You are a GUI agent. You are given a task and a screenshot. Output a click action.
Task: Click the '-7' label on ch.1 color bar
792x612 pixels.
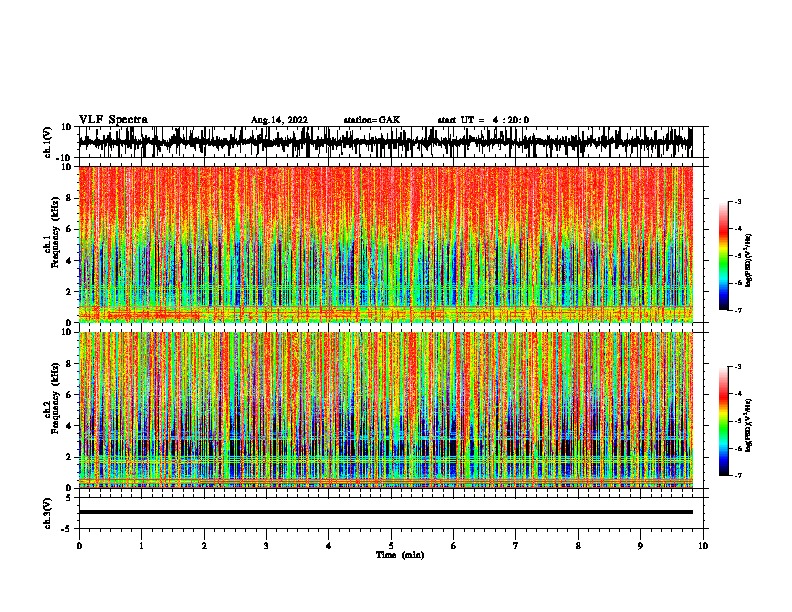(737, 310)
